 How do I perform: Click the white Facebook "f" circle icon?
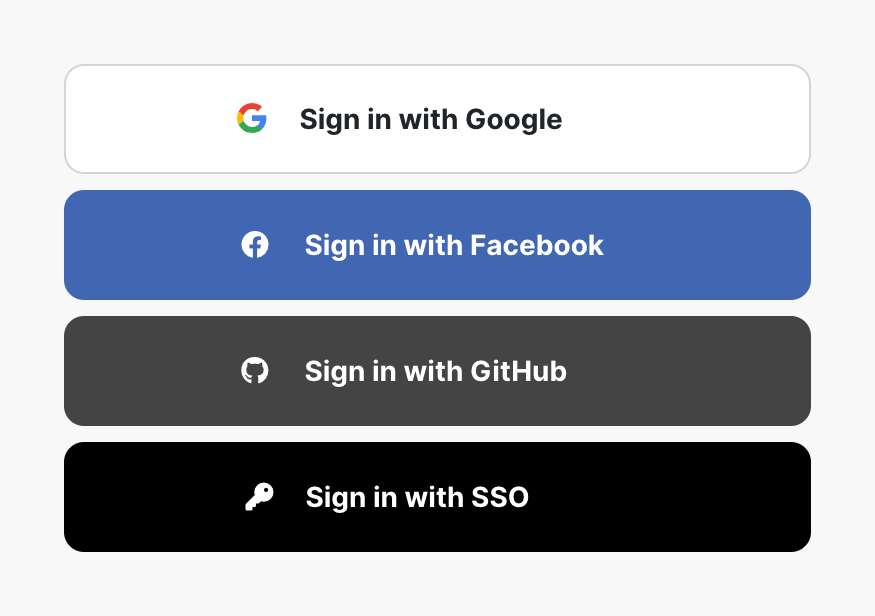[x=255, y=245]
